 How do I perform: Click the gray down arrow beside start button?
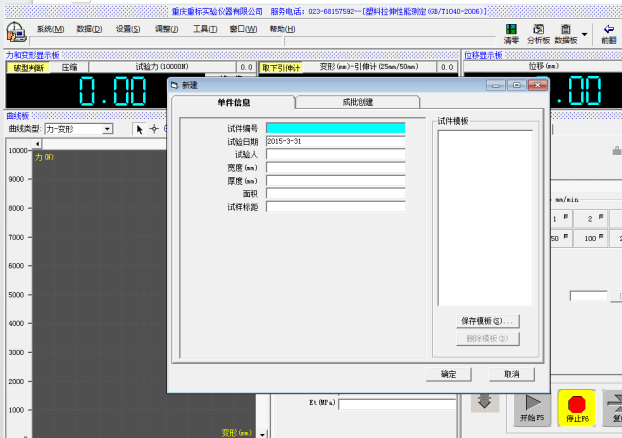pyautogui.click(x=484, y=401)
